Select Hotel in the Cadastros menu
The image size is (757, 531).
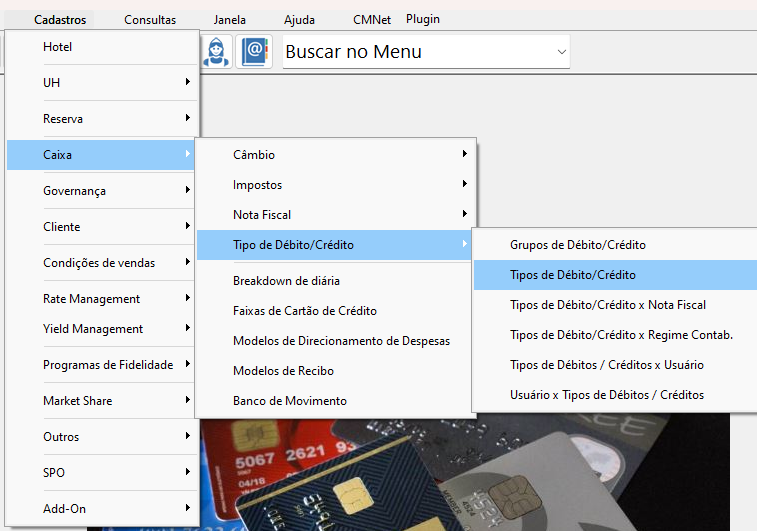[x=102, y=47]
